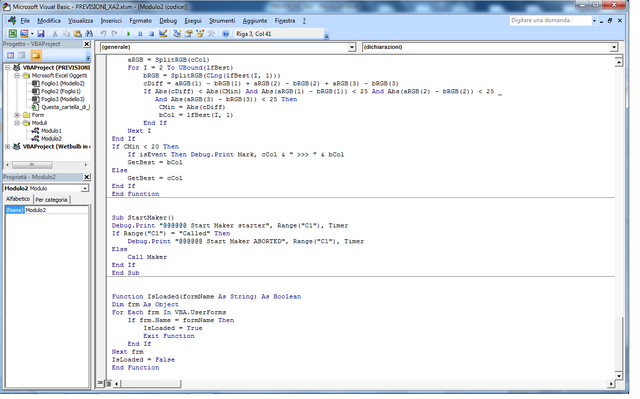This screenshot has height=399, width=640.
Task: Click the (Name) property value Modulo2
Action: point(56,211)
